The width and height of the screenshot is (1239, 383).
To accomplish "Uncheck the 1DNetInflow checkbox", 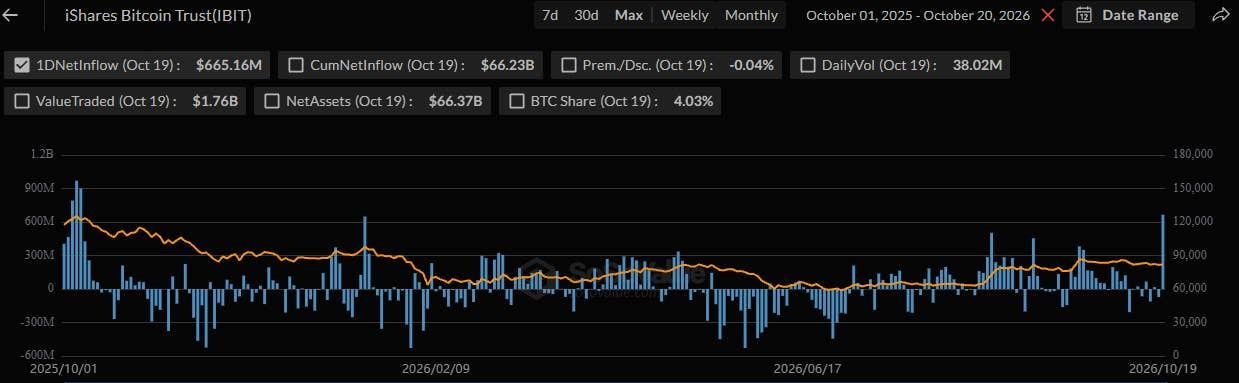I will [x=22, y=65].
